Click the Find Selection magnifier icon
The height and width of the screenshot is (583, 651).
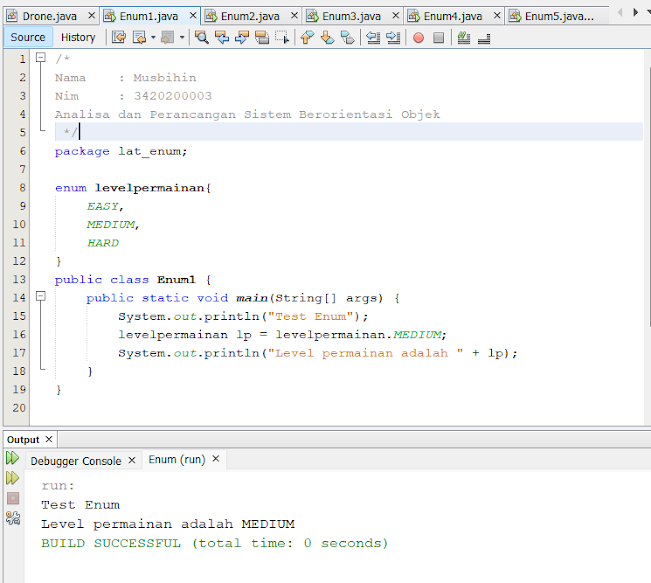pyautogui.click(x=202, y=37)
